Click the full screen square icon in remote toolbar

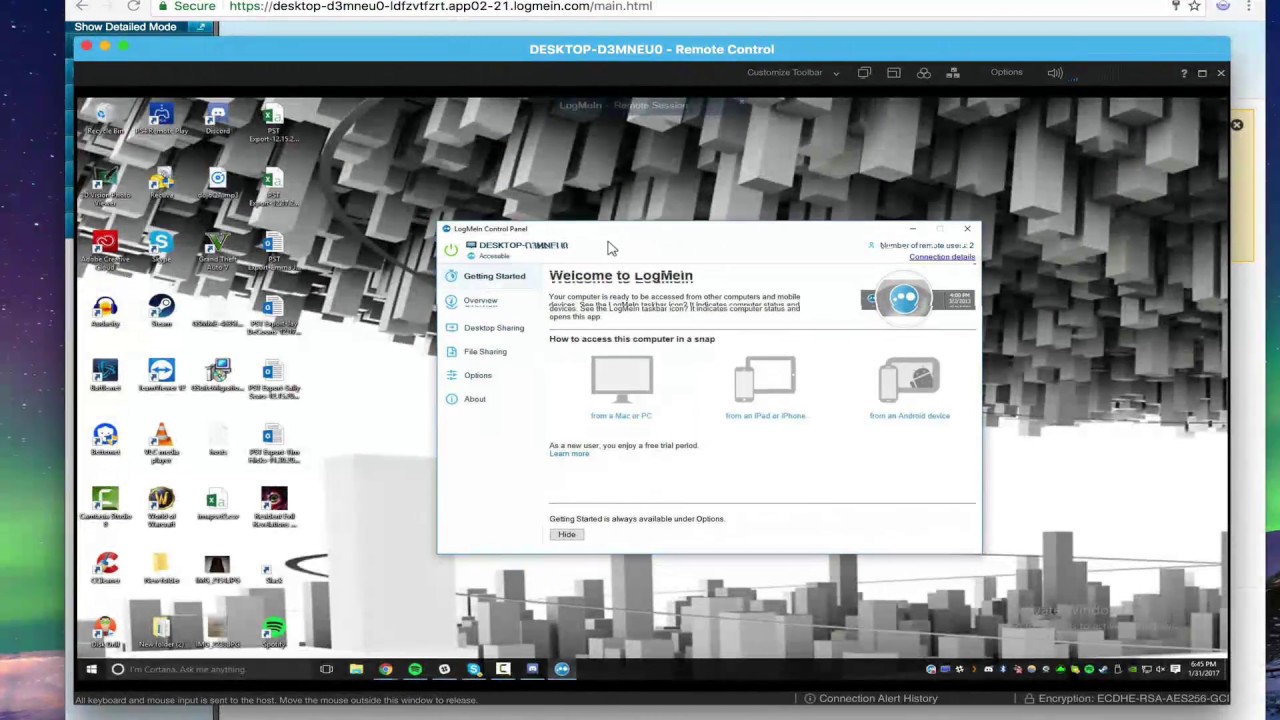[1202, 73]
